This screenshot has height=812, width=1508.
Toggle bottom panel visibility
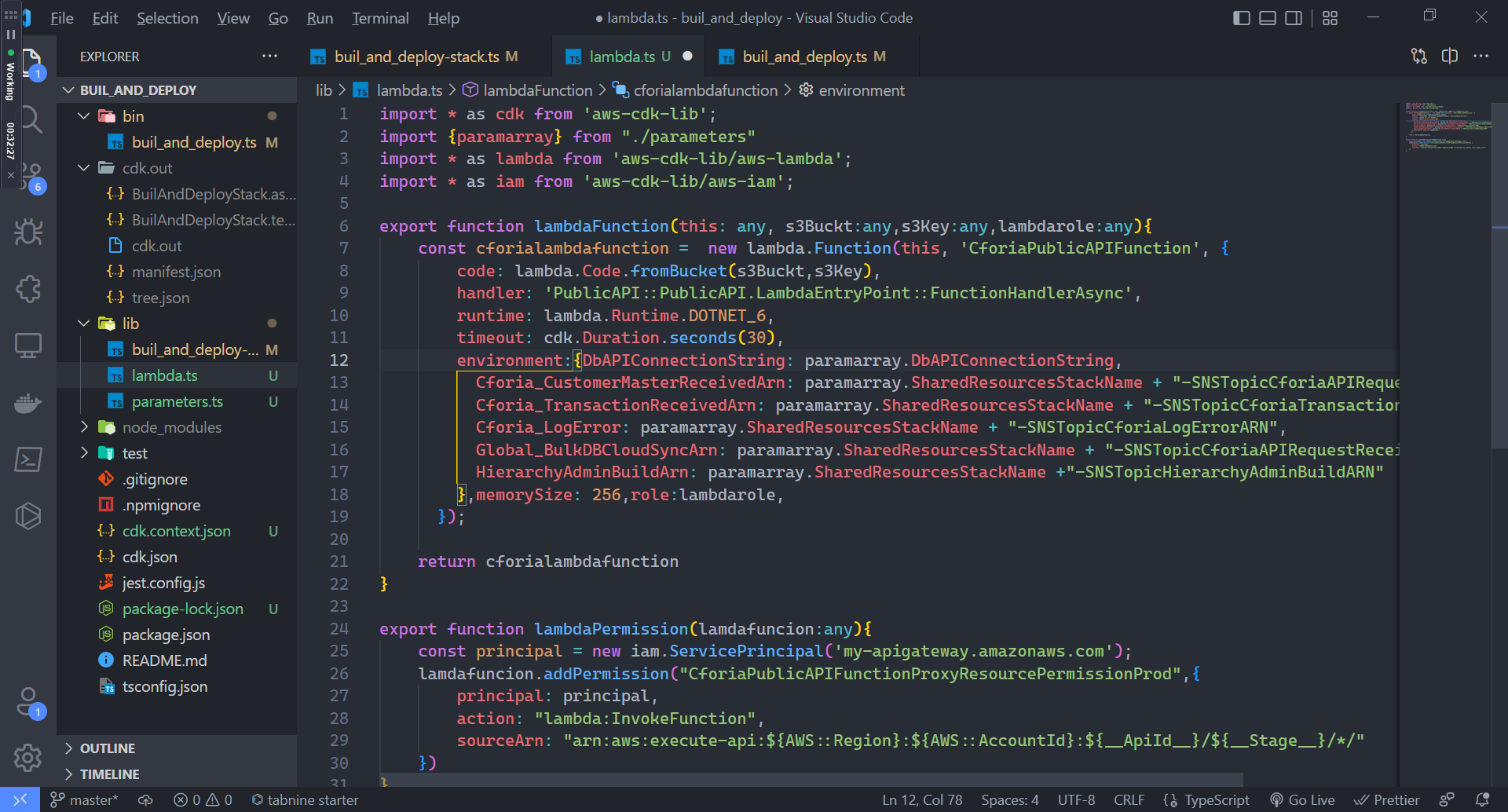(1268, 18)
